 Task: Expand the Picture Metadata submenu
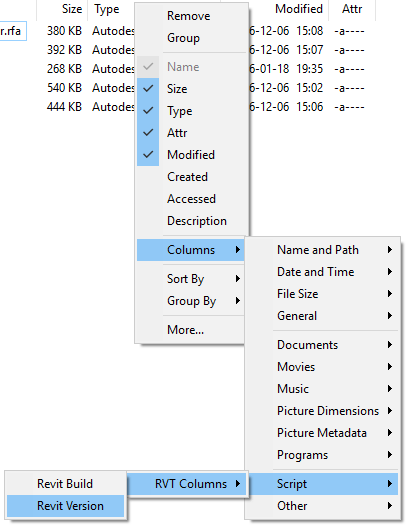[323, 433]
